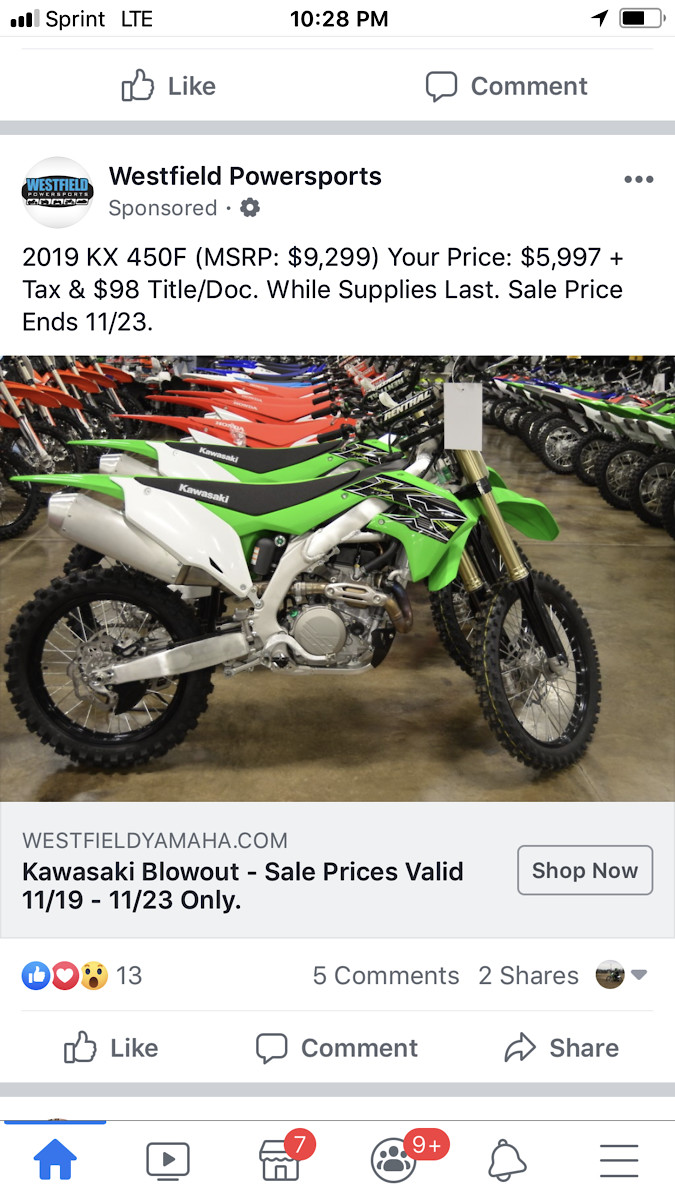Image resolution: width=675 pixels, height=1200 pixels.
Task: Open the reactions list showing 13
Action: 82,975
